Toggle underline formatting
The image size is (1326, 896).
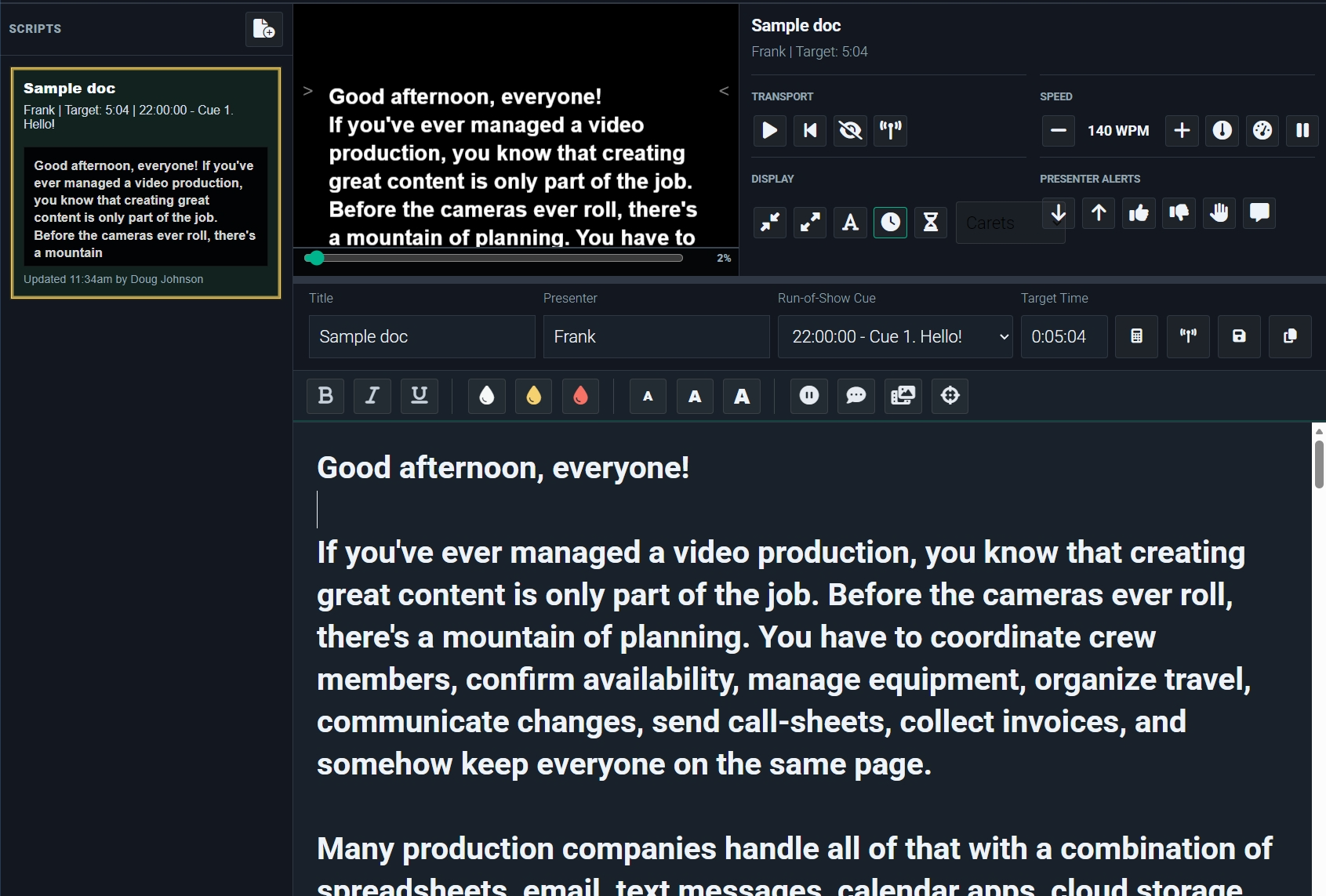[x=420, y=396]
